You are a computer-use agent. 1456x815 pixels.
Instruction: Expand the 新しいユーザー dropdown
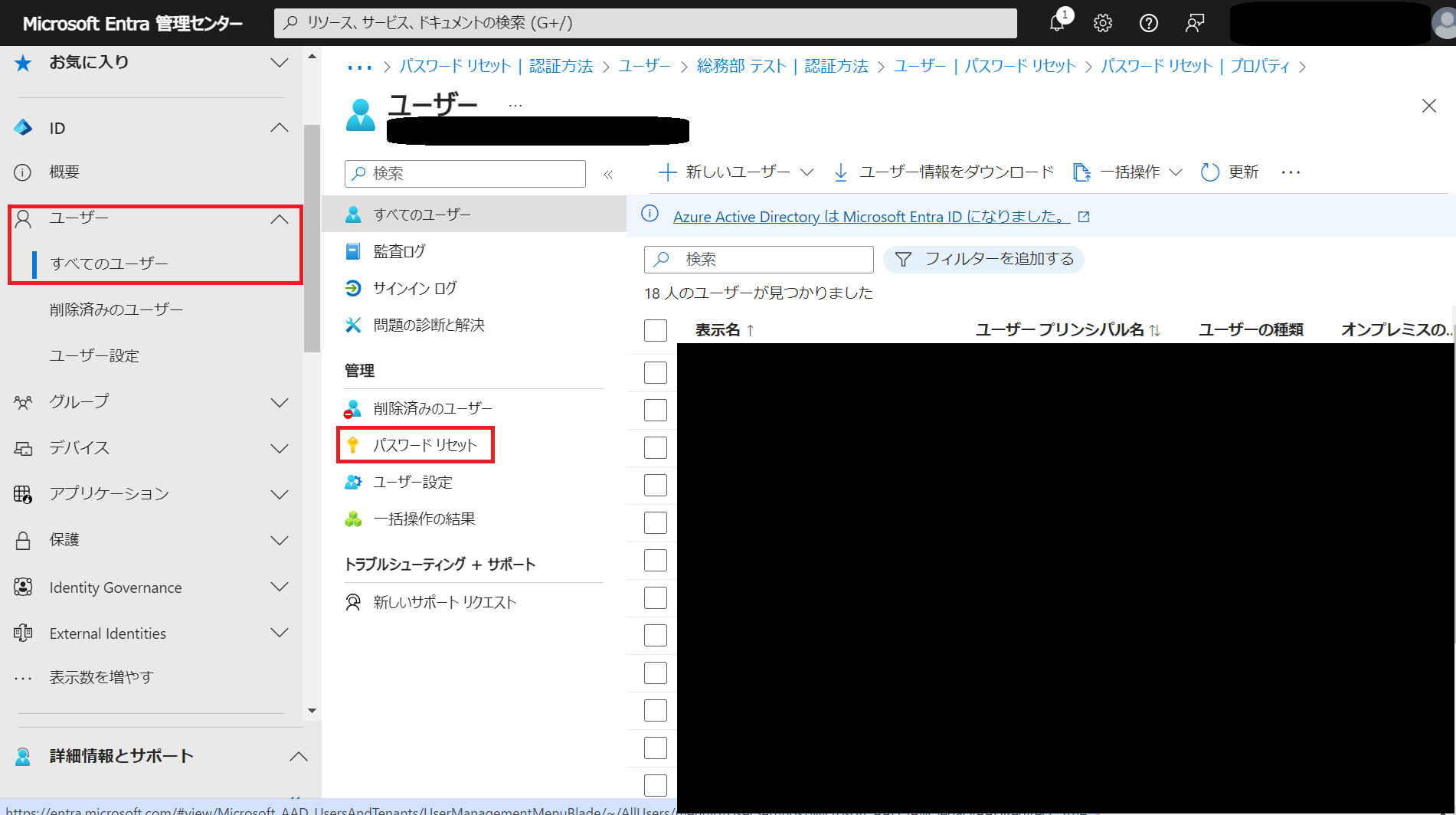(807, 172)
